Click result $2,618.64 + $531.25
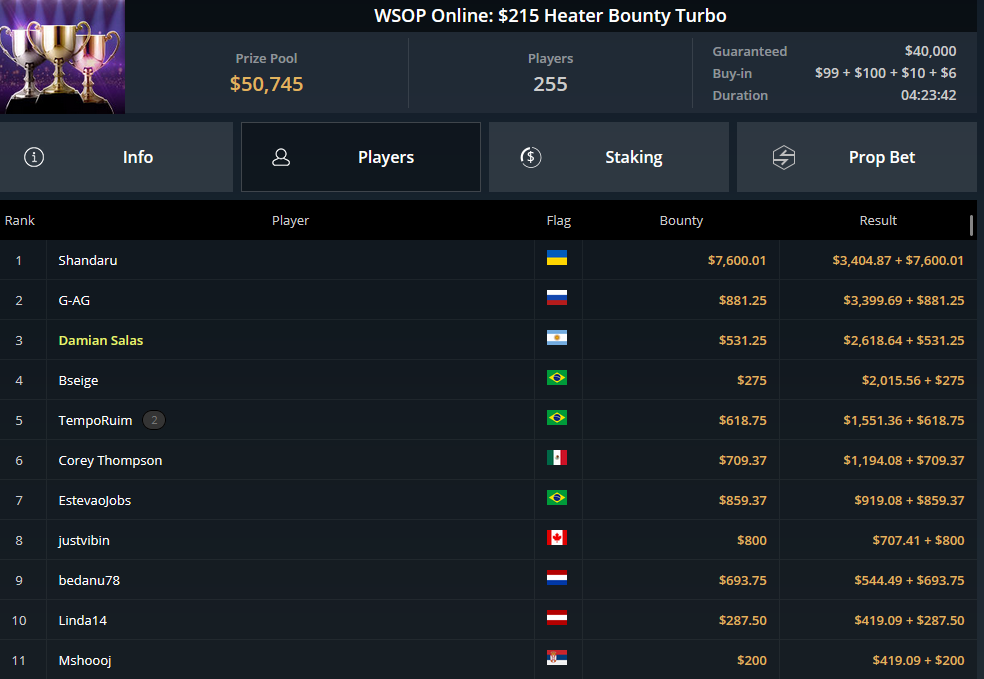Screen dimensions: 984x679 coord(904,340)
